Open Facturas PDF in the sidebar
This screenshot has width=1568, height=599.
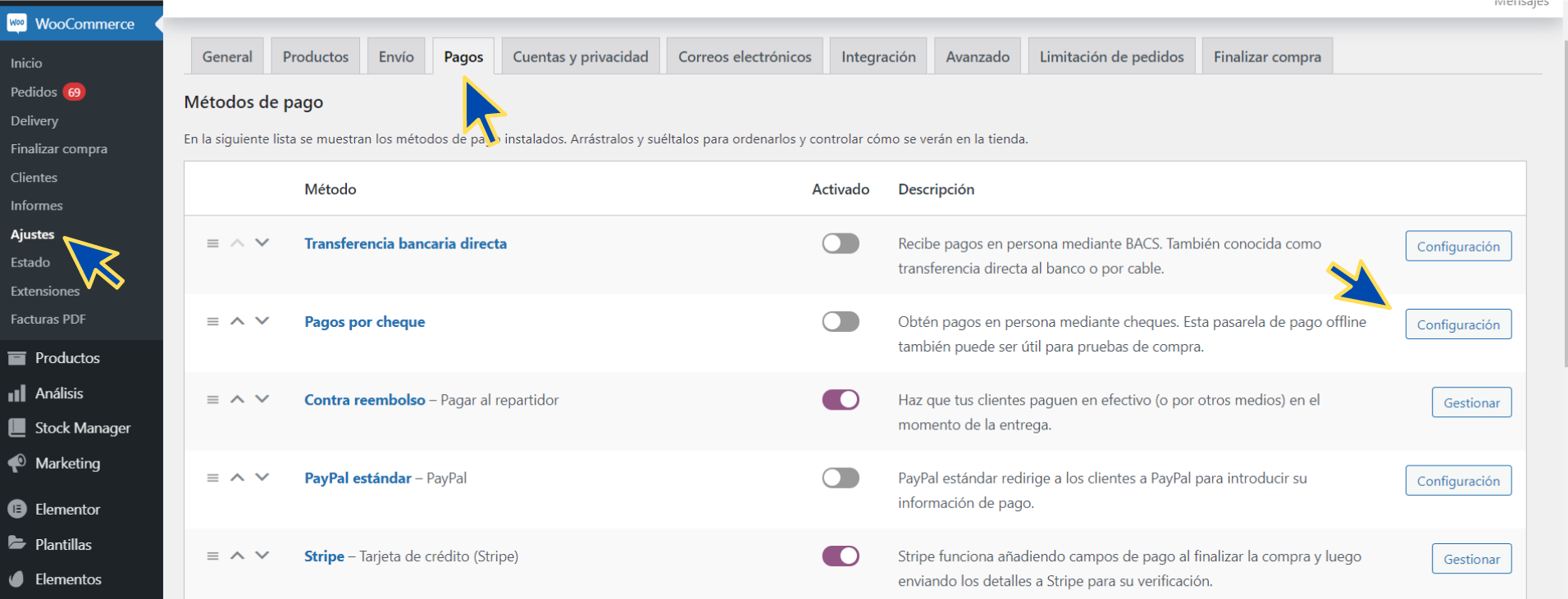tap(48, 320)
